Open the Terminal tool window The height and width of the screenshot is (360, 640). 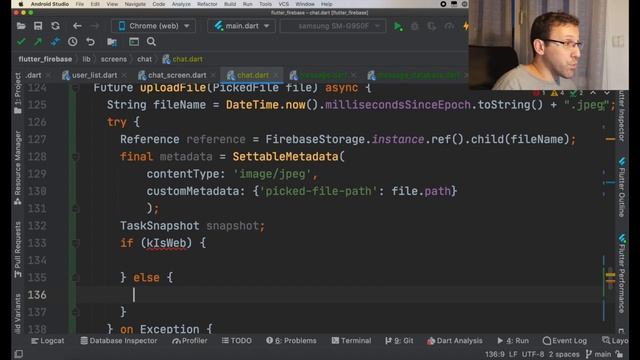[351, 340]
